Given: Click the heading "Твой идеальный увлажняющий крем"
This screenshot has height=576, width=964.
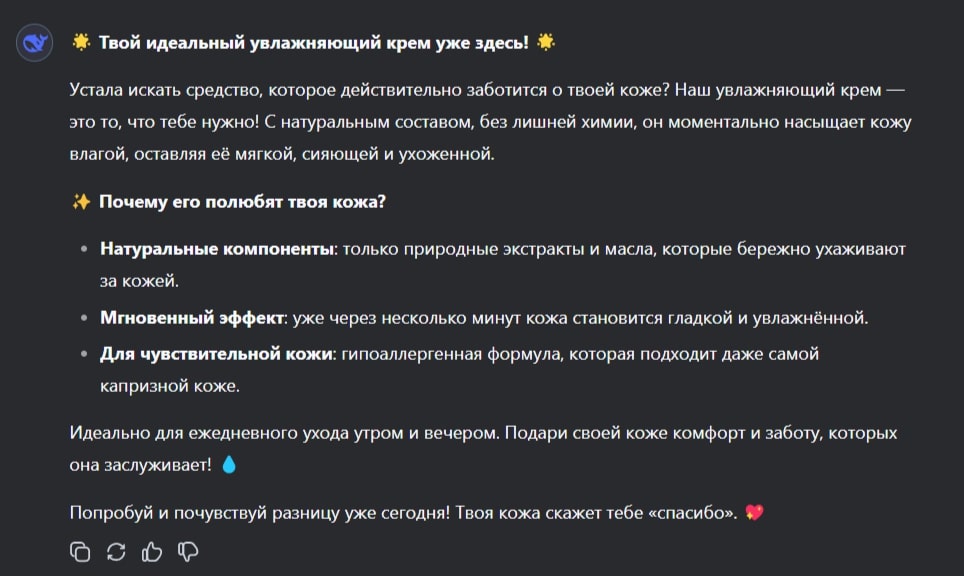Looking at the screenshot, I should point(265,42).
